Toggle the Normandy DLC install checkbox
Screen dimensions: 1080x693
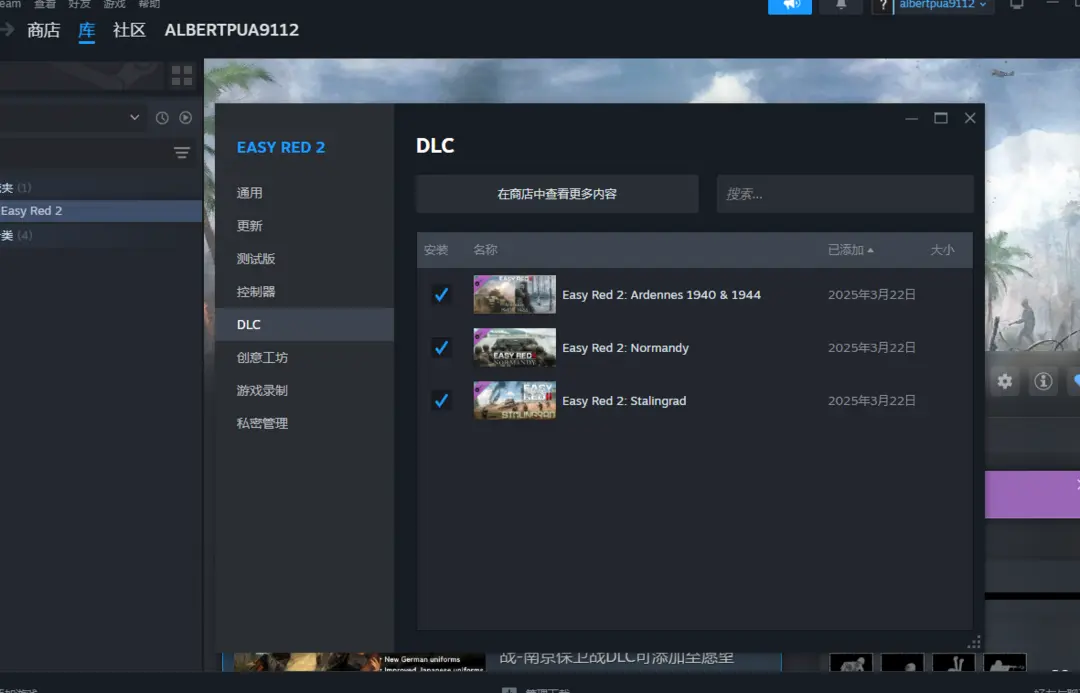[x=441, y=348]
